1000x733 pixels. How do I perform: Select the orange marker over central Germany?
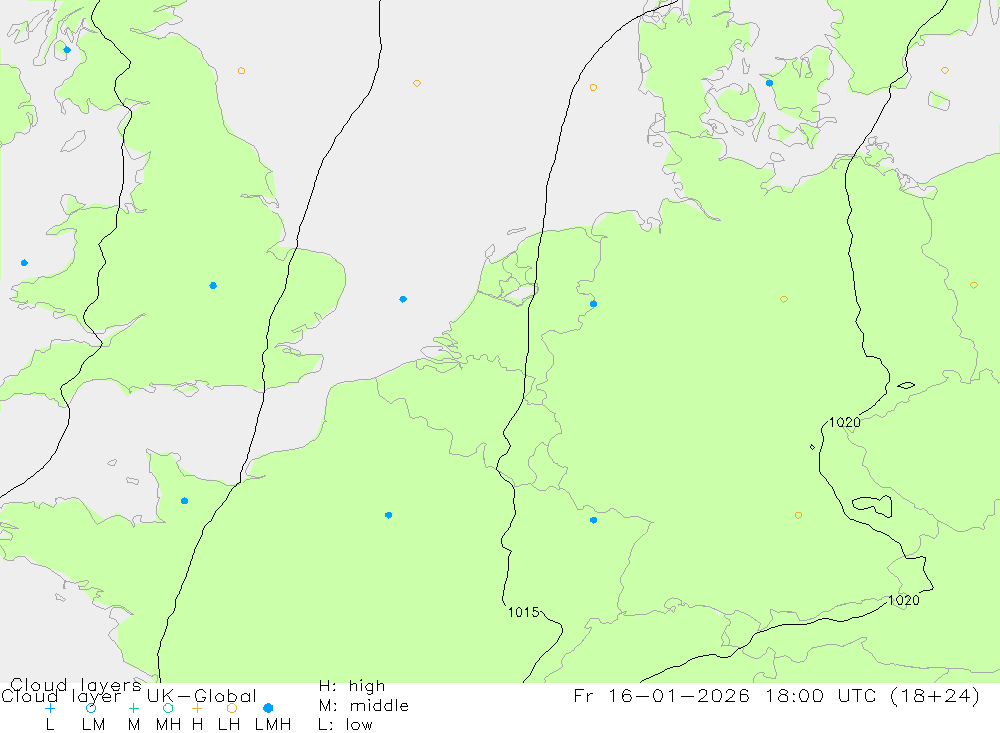point(784,299)
